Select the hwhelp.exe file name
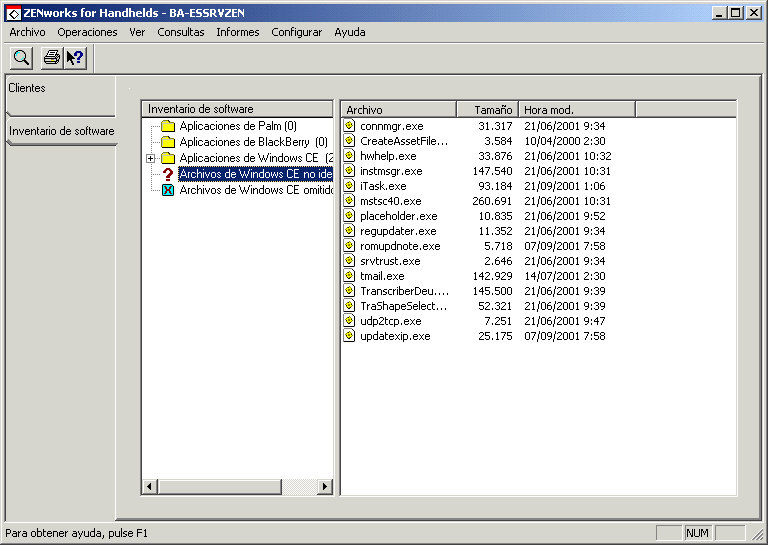Image resolution: width=768 pixels, height=545 pixels. (x=388, y=156)
